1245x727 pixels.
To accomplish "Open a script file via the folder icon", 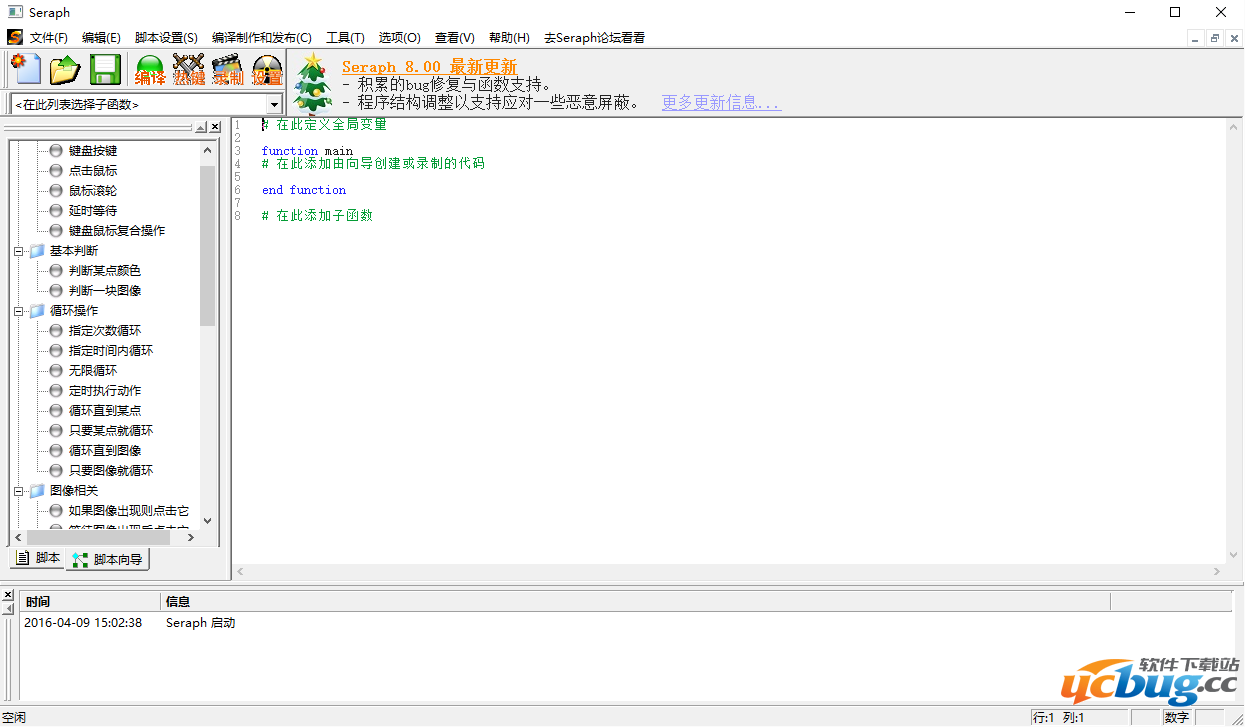I will click(66, 69).
